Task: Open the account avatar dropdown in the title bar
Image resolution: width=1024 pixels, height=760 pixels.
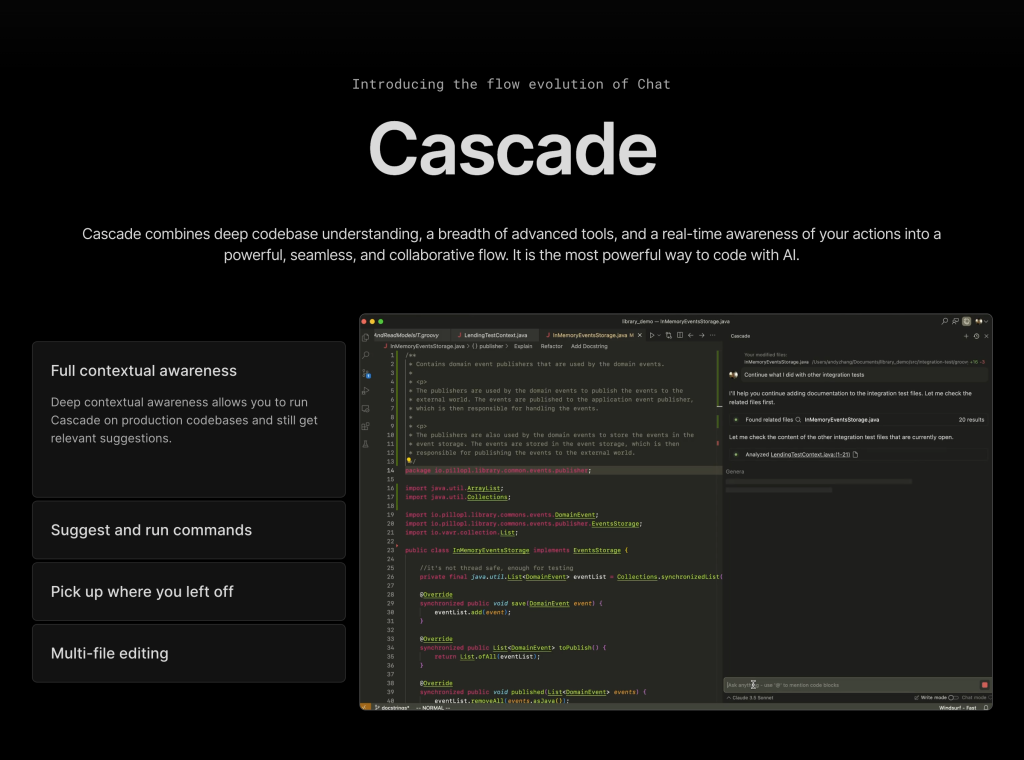Action: (x=982, y=321)
